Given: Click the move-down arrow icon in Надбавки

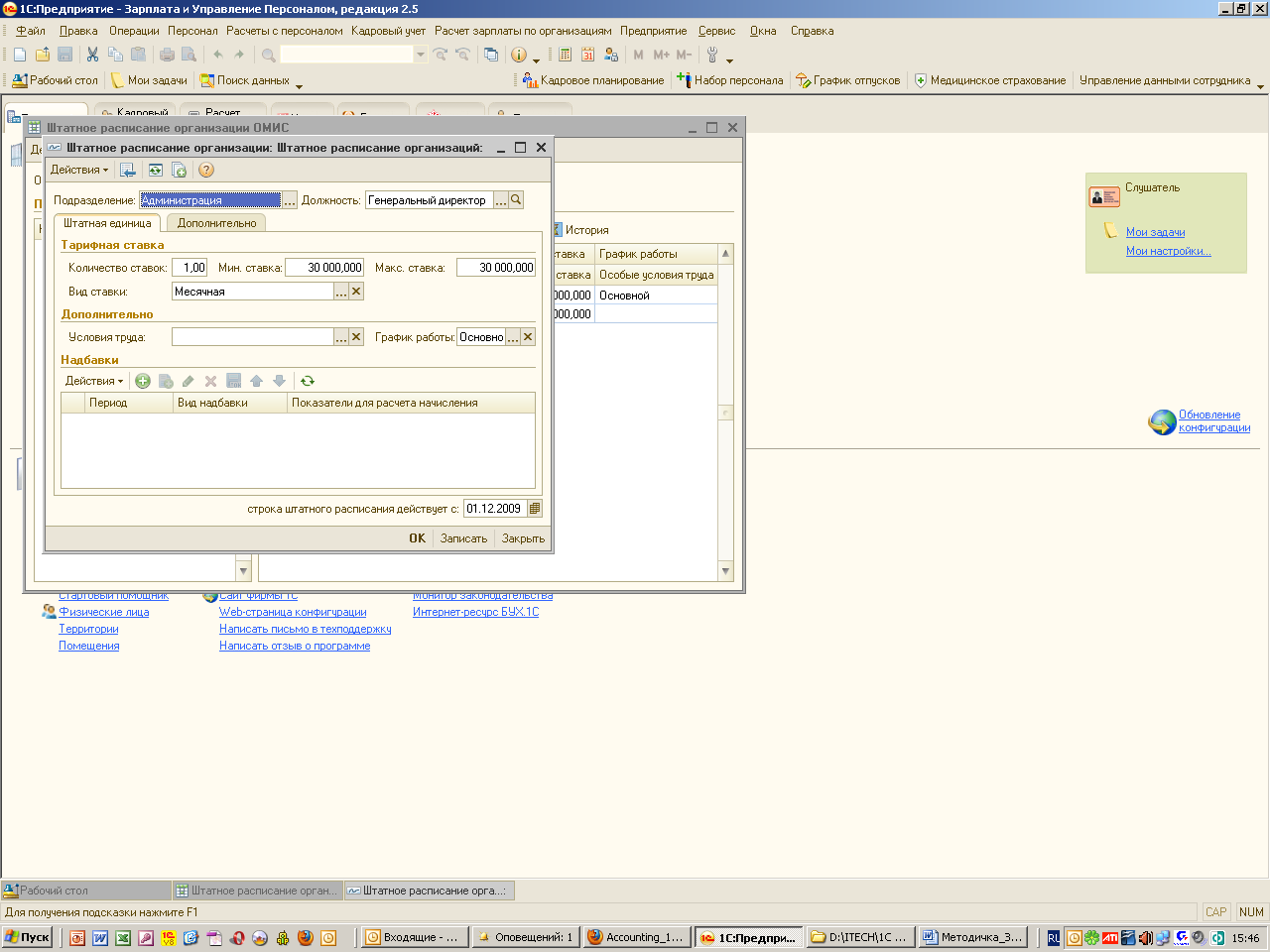Looking at the screenshot, I should [279, 381].
